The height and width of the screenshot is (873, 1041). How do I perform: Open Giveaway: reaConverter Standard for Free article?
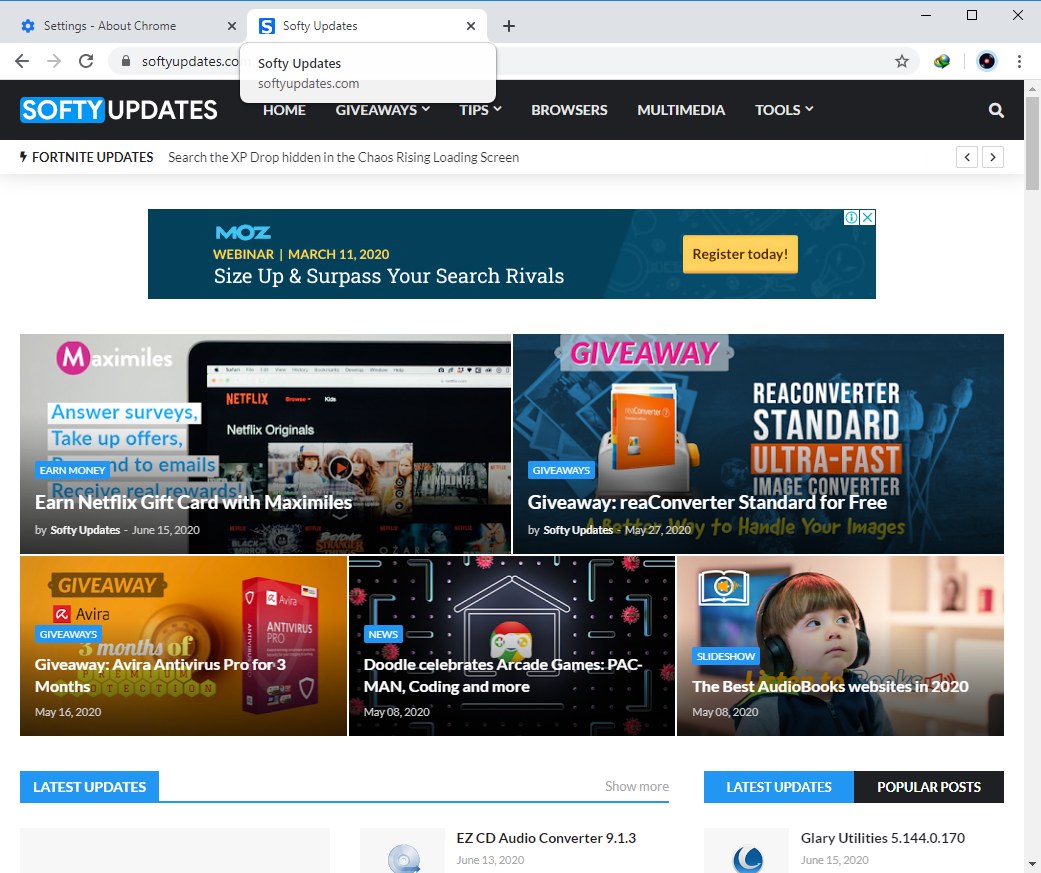tap(707, 503)
